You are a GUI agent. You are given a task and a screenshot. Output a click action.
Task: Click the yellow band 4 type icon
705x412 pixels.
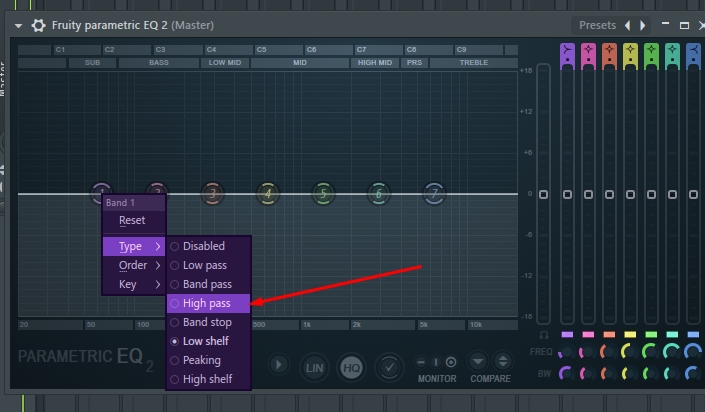tap(630, 55)
